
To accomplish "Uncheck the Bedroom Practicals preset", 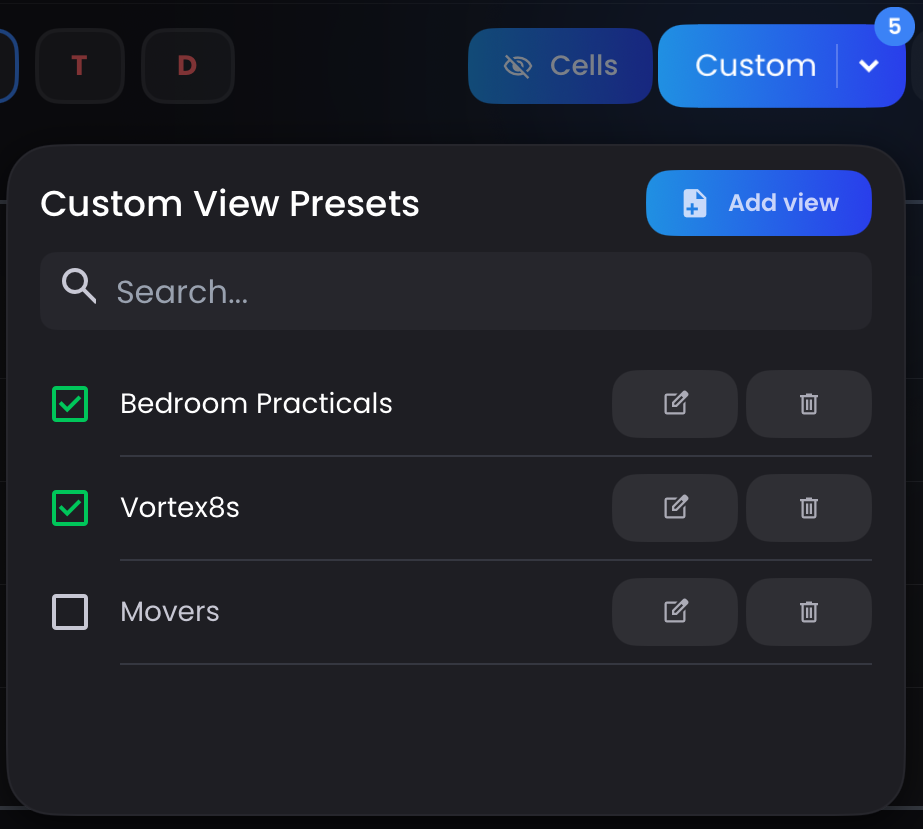I will point(69,404).
